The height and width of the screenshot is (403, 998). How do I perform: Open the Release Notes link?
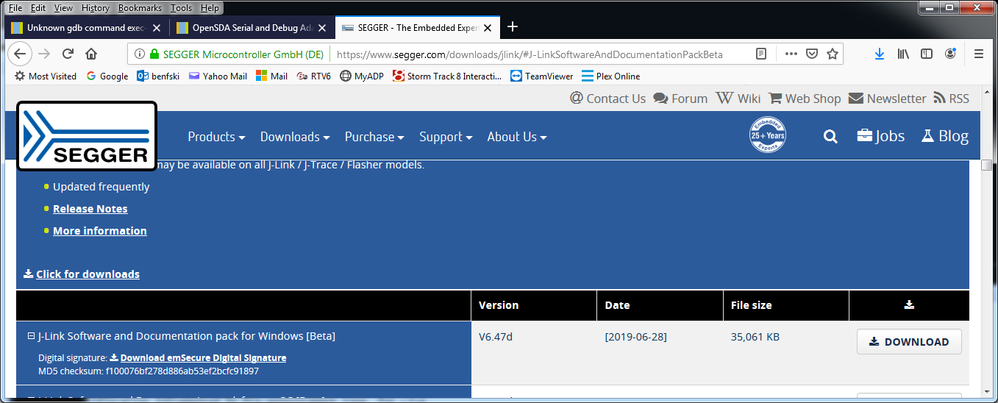90,209
